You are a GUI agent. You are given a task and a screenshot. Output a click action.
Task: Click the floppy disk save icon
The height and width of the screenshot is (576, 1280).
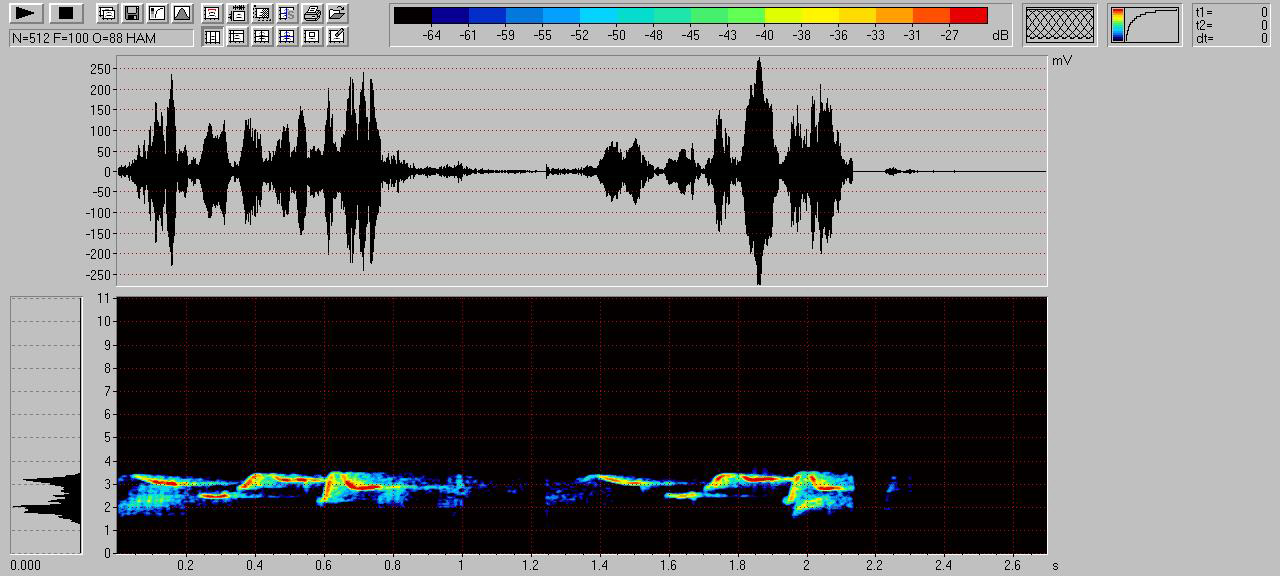pos(132,14)
